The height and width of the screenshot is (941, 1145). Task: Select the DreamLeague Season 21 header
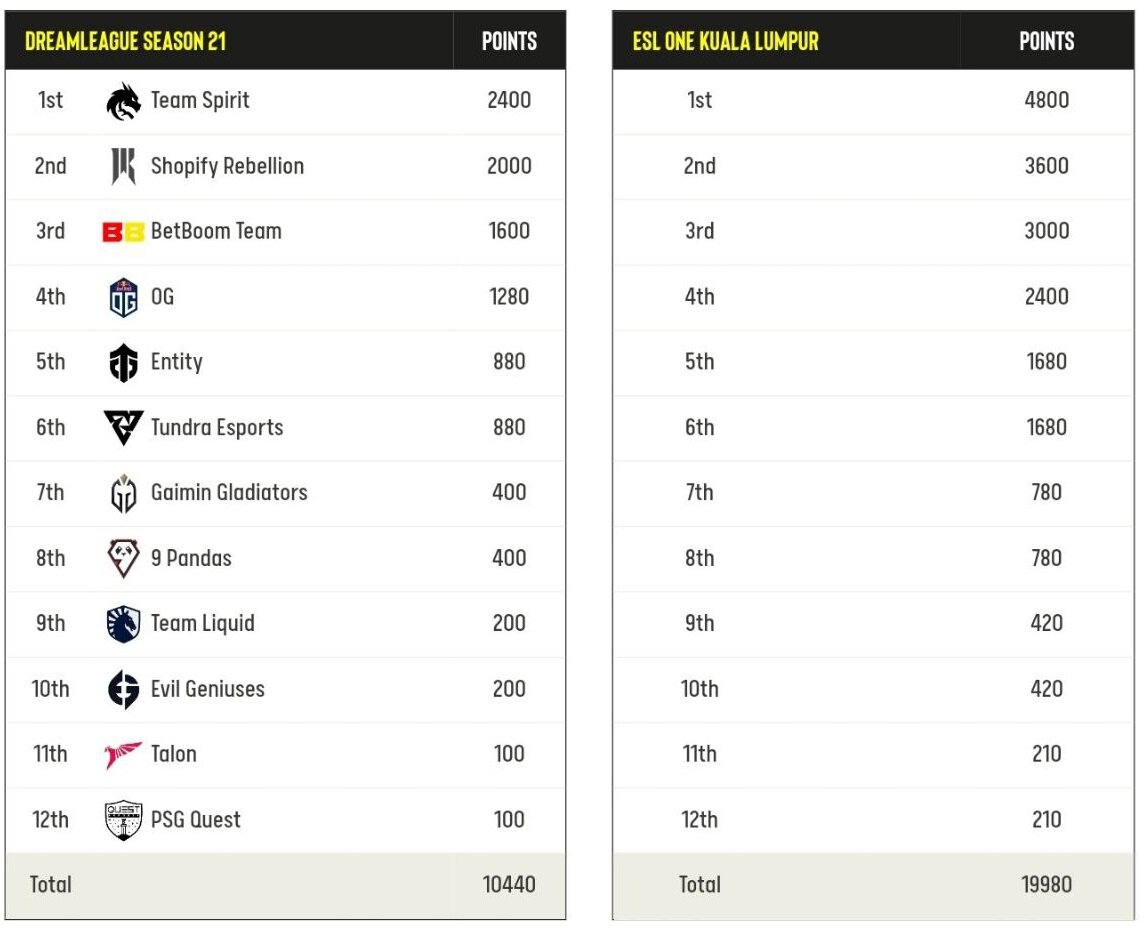point(125,41)
